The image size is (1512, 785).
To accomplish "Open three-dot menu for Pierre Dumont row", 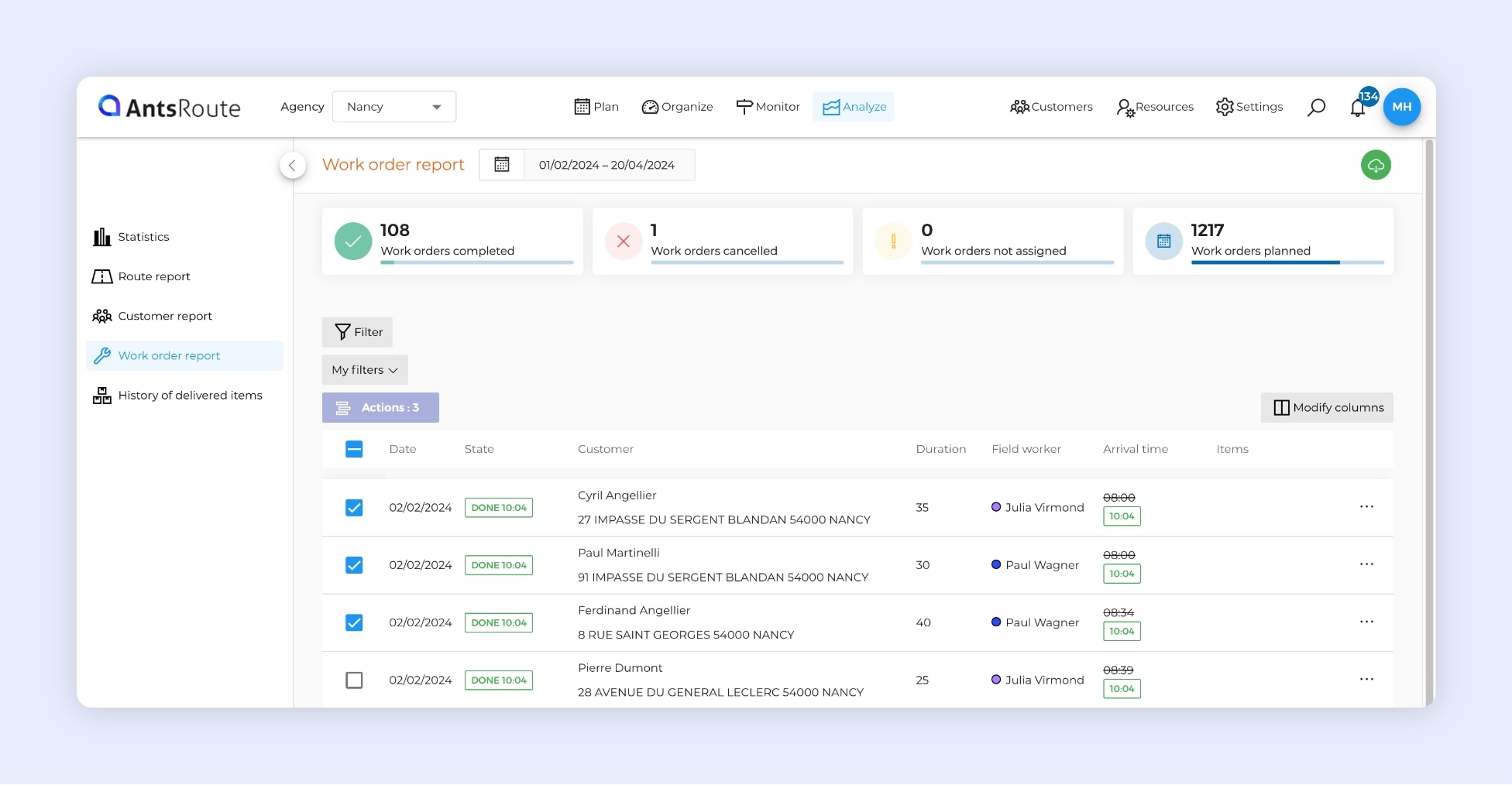I will (1366, 680).
